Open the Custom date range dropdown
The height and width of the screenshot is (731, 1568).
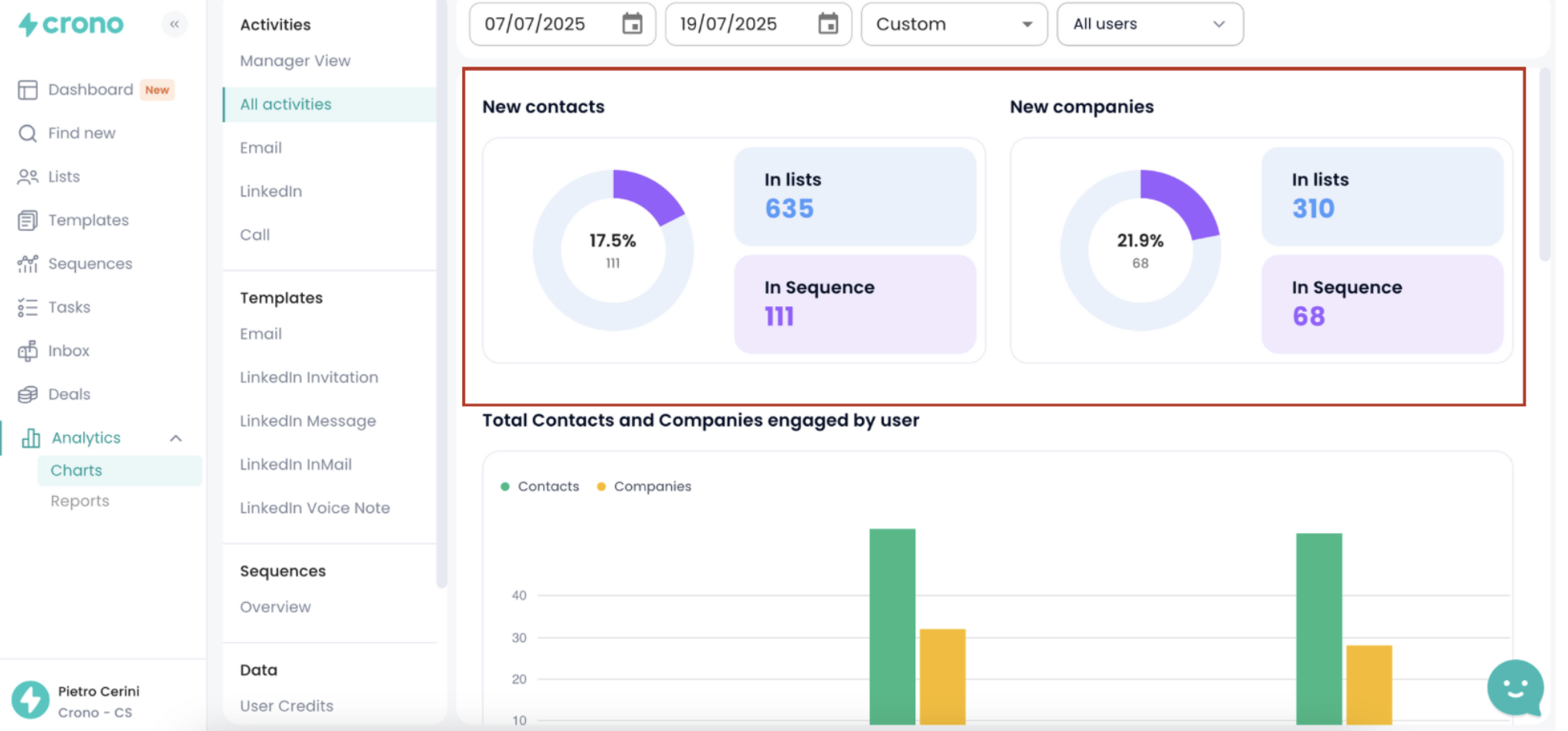[954, 24]
